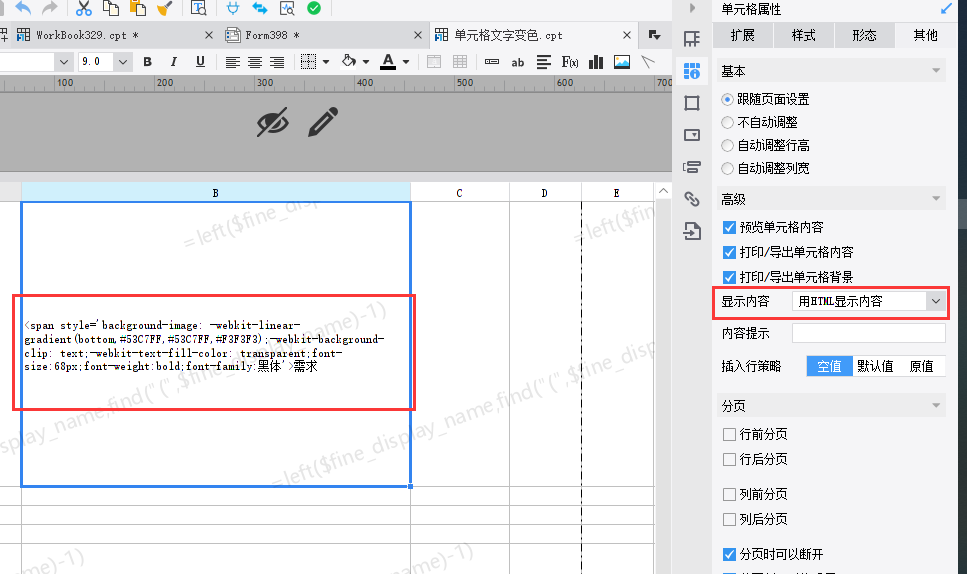This screenshot has width=967, height=574.
Task: Click the Redo arrow icon
Action: [x=49, y=8]
